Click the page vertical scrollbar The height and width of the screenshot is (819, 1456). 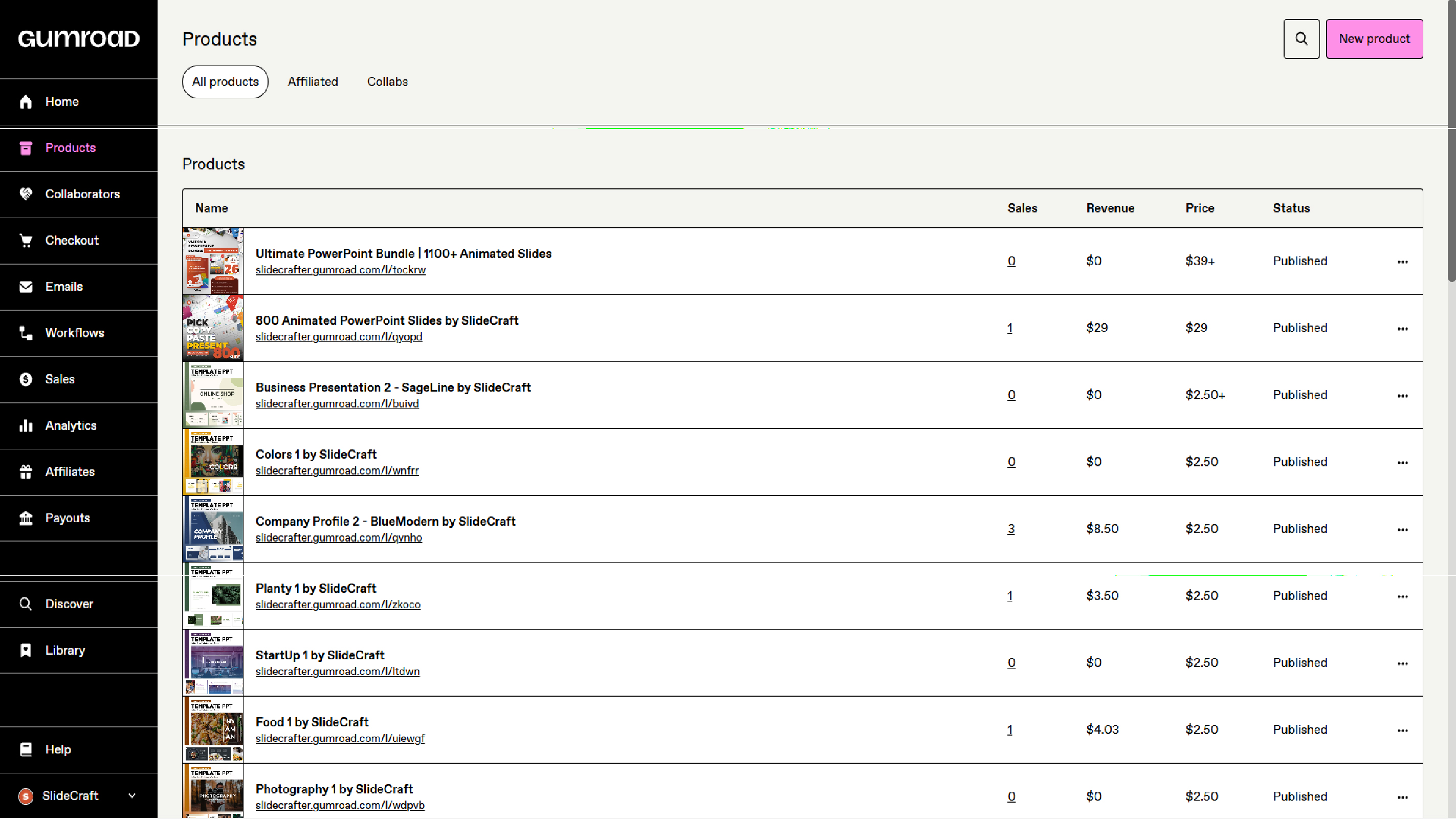(x=1451, y=141)
